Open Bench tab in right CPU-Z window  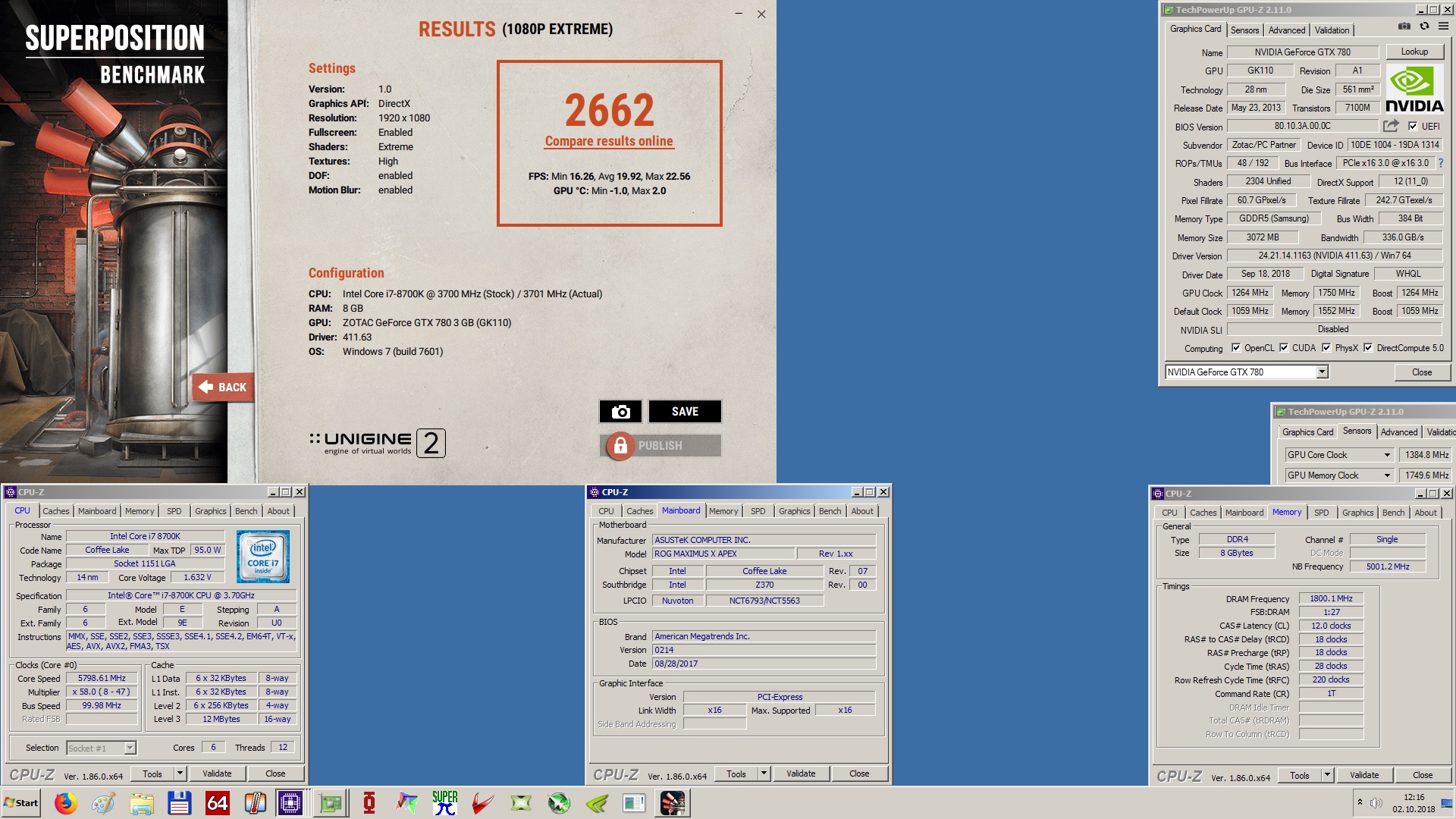pos(1393,513)
